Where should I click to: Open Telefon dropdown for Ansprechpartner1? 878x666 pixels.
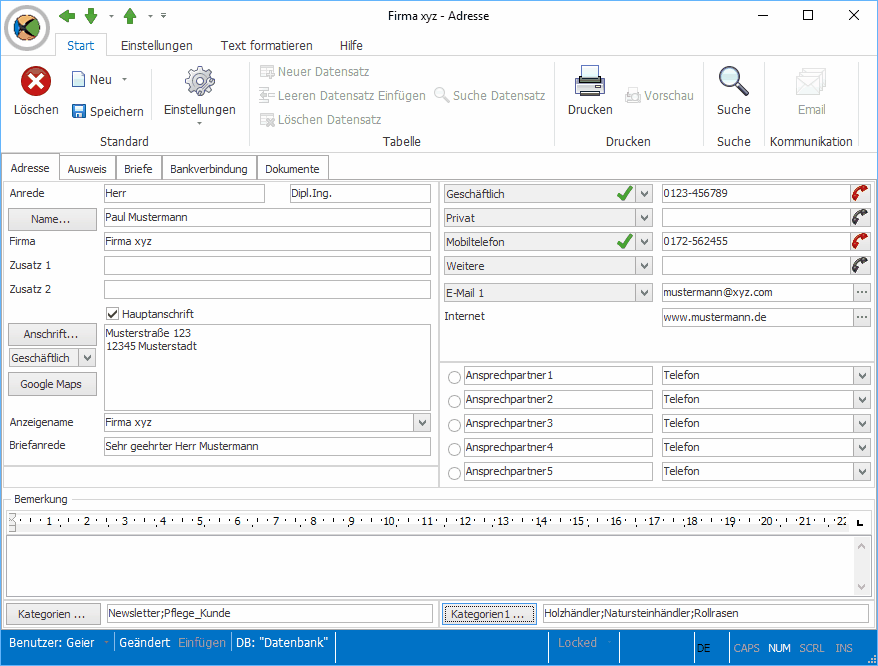click(862, 375)
